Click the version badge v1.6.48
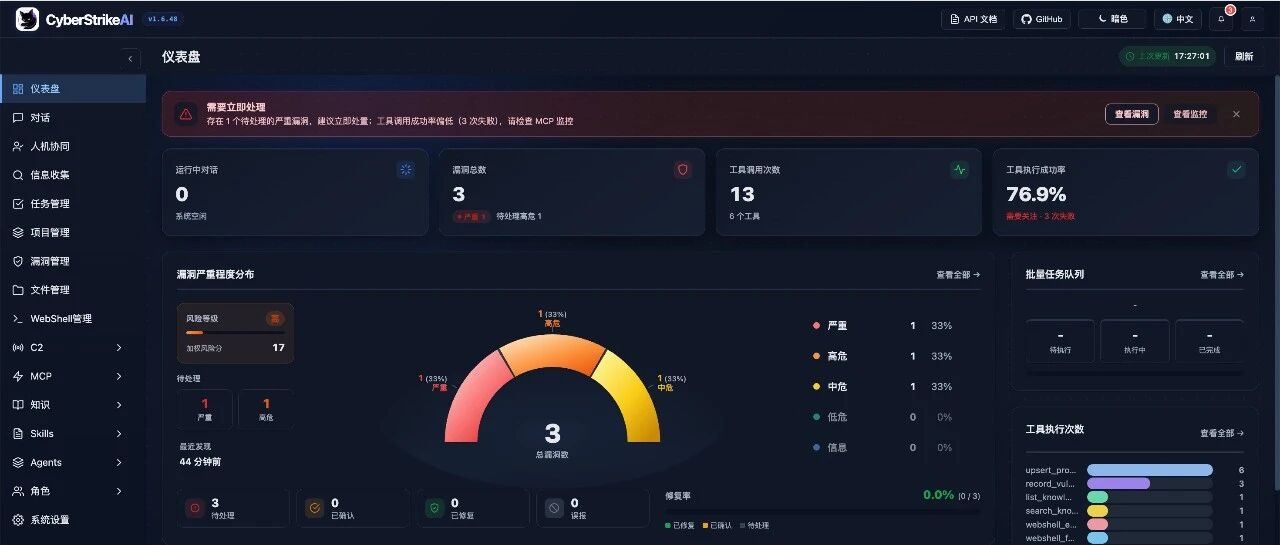The width and height of the screenshot is (1280, 545). pyautogui.click(x=164, y=19)
